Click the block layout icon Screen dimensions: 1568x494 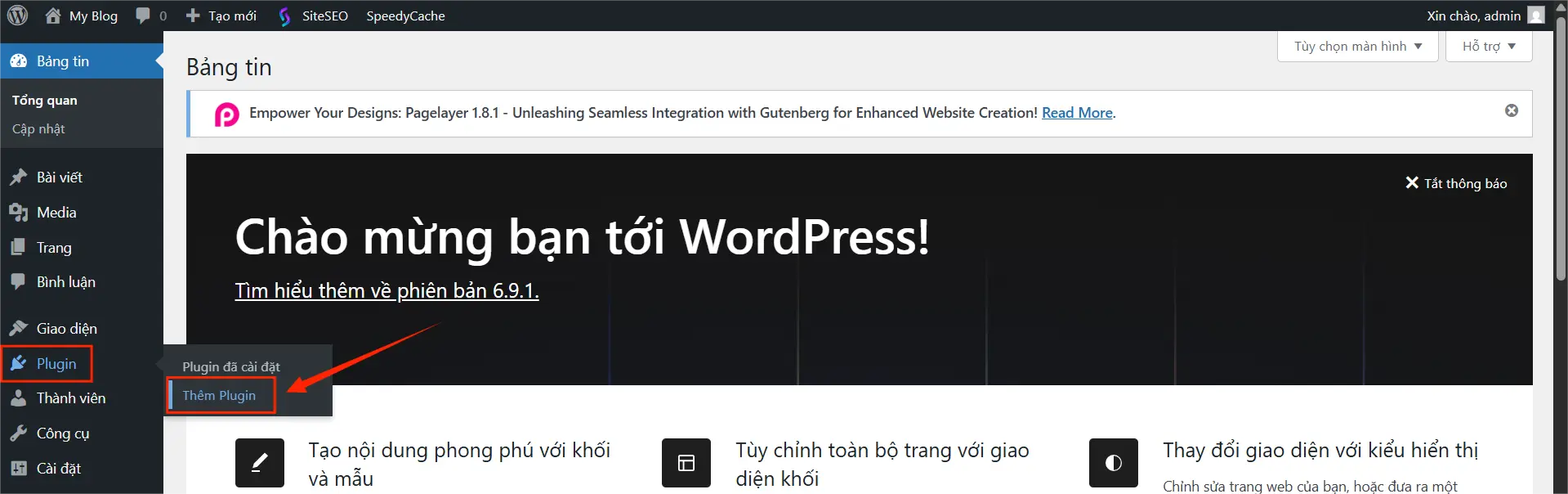(x=686, y=463)
